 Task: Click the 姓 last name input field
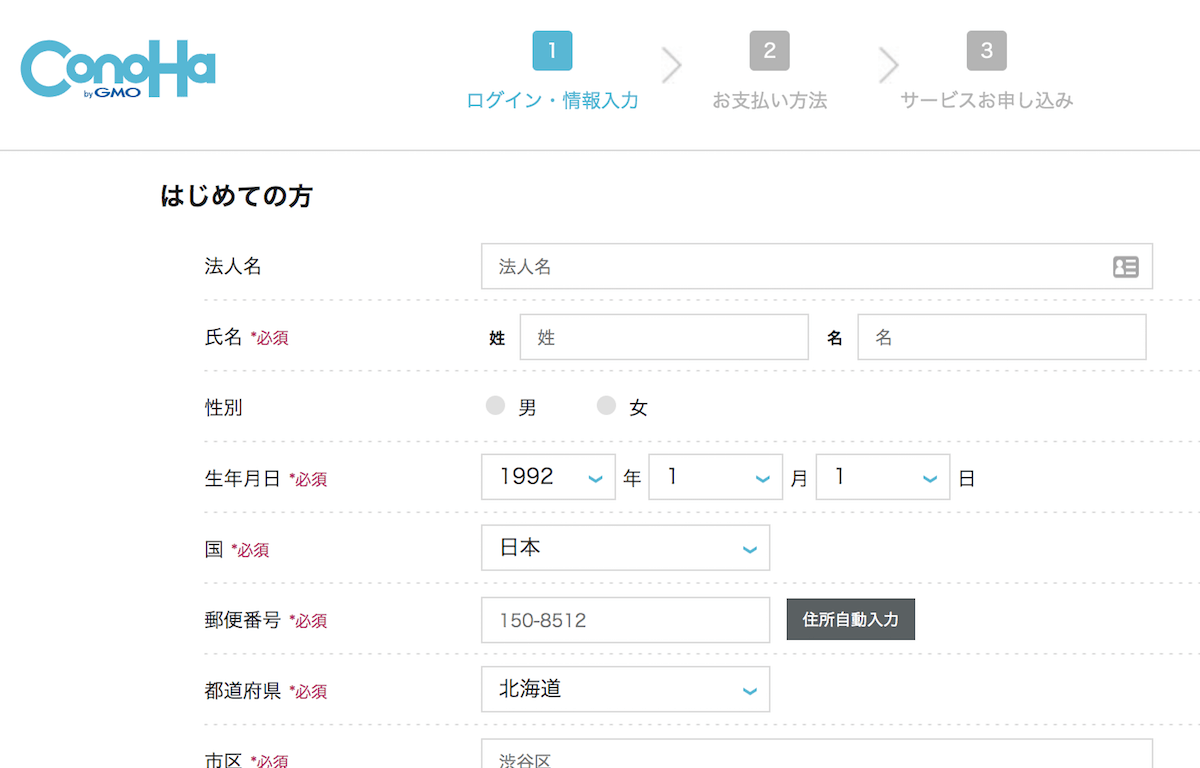click(664, 338)
